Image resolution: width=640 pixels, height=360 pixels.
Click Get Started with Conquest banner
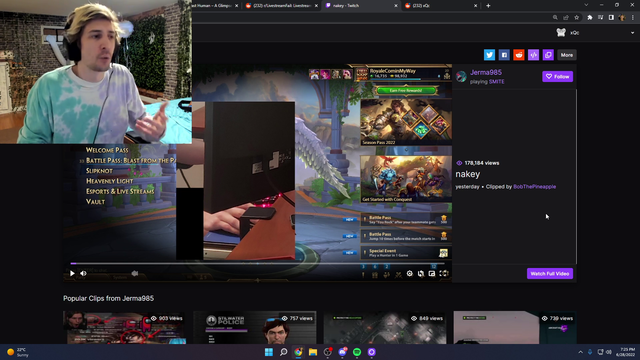[406, 179]
